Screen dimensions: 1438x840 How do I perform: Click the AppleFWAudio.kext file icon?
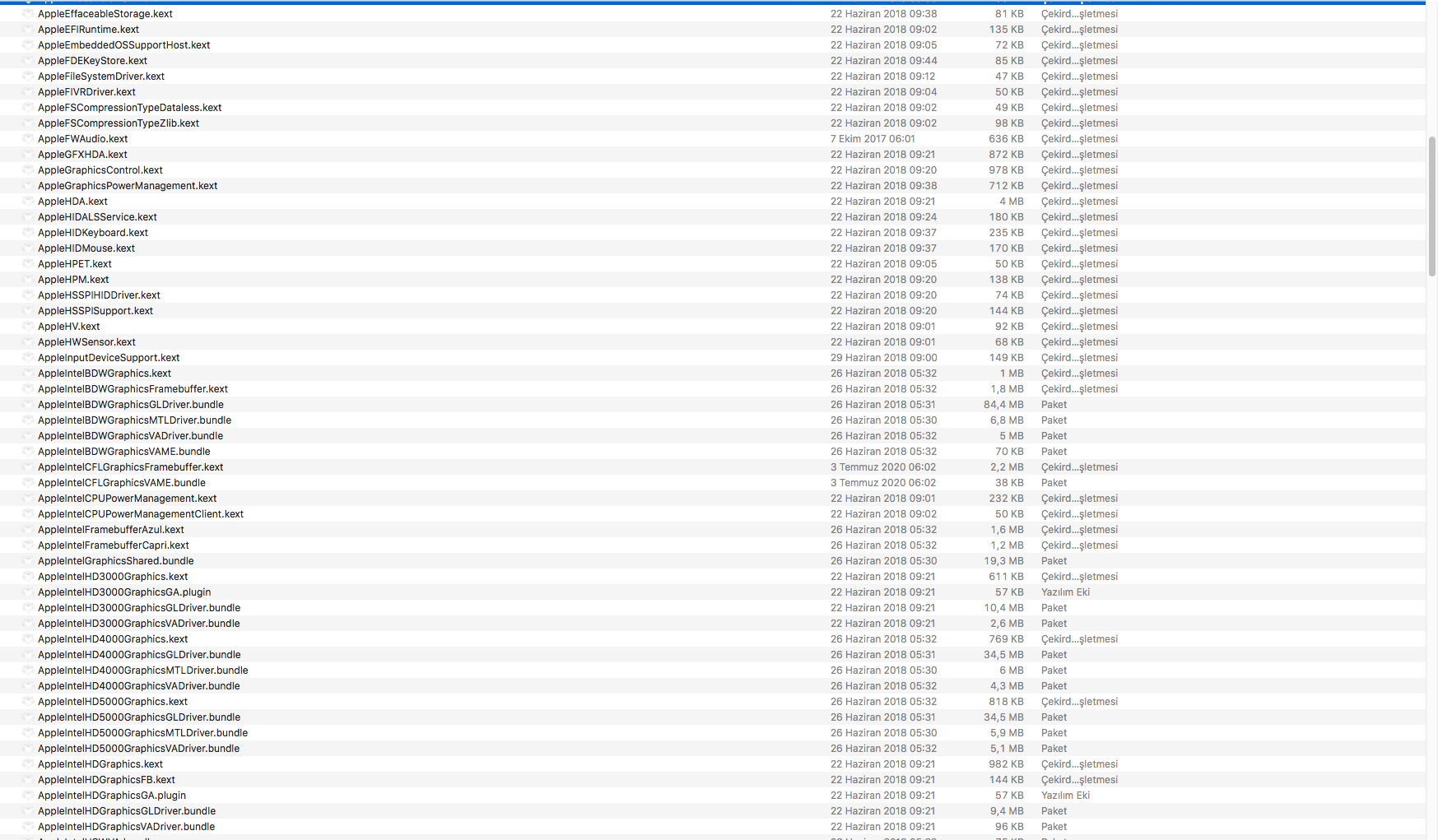28,139
